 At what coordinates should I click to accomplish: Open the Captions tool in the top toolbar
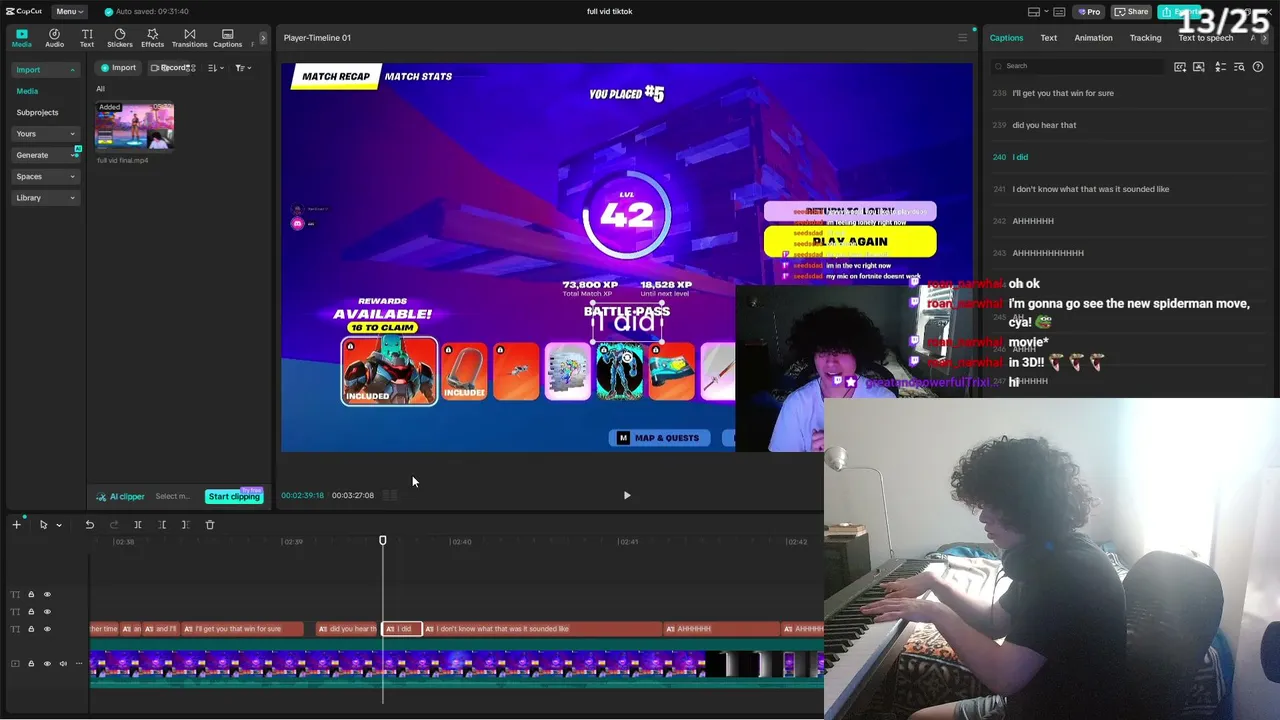tap(227, 38)
